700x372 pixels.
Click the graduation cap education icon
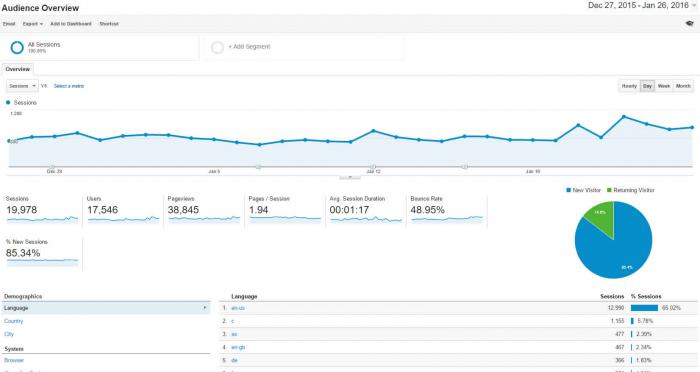689,24
